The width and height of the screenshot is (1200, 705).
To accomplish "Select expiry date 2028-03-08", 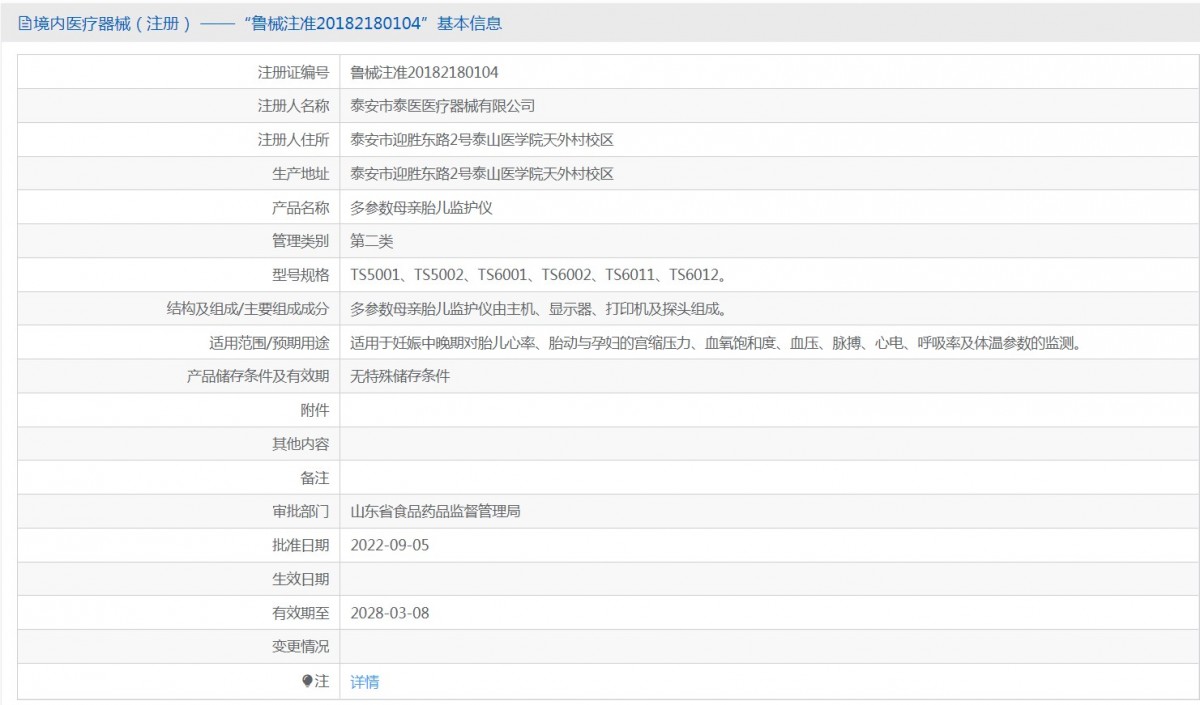I will coord(390,613).
